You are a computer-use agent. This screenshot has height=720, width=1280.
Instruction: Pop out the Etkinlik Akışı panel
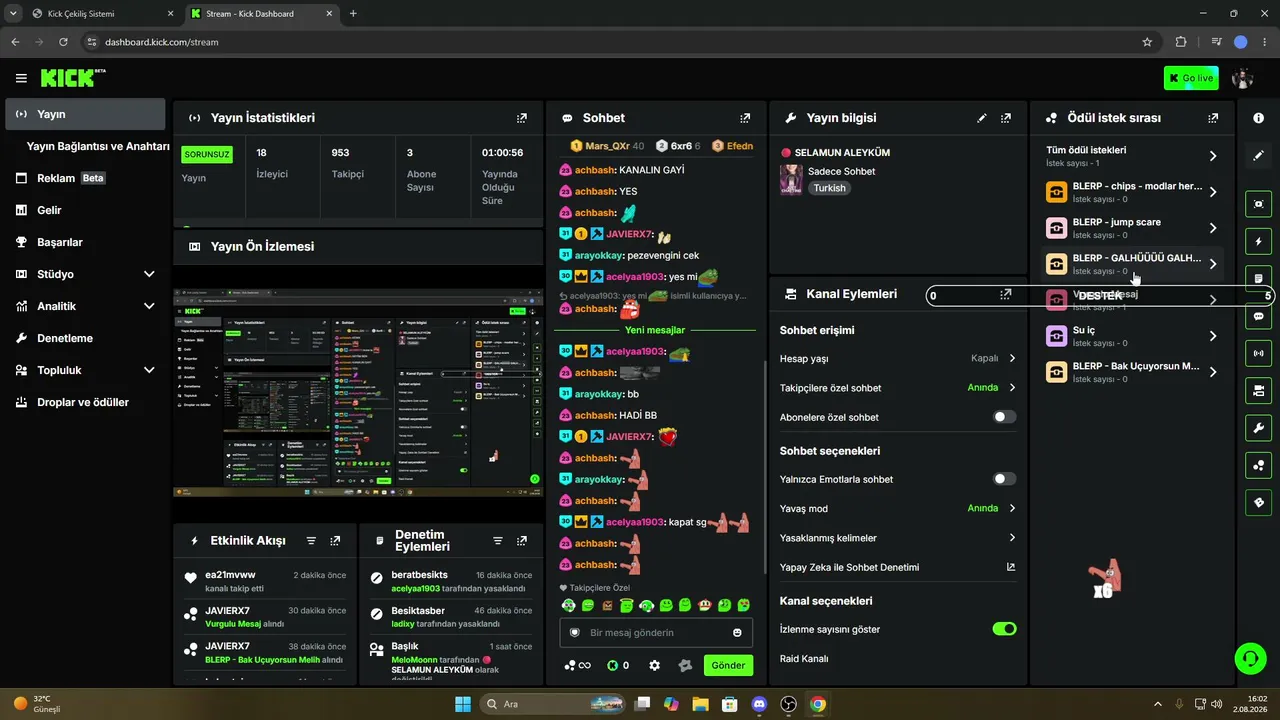click(x=335, y=541)
